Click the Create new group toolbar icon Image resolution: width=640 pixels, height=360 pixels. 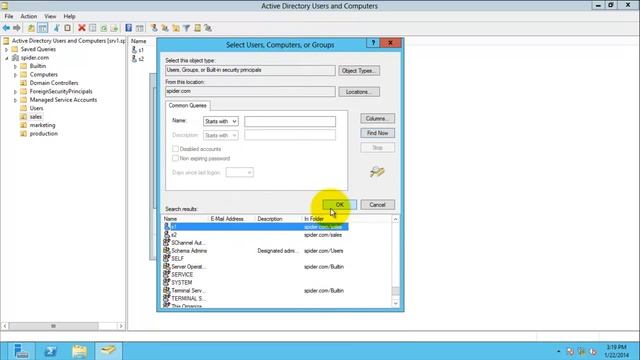click(x=165, y=28)
